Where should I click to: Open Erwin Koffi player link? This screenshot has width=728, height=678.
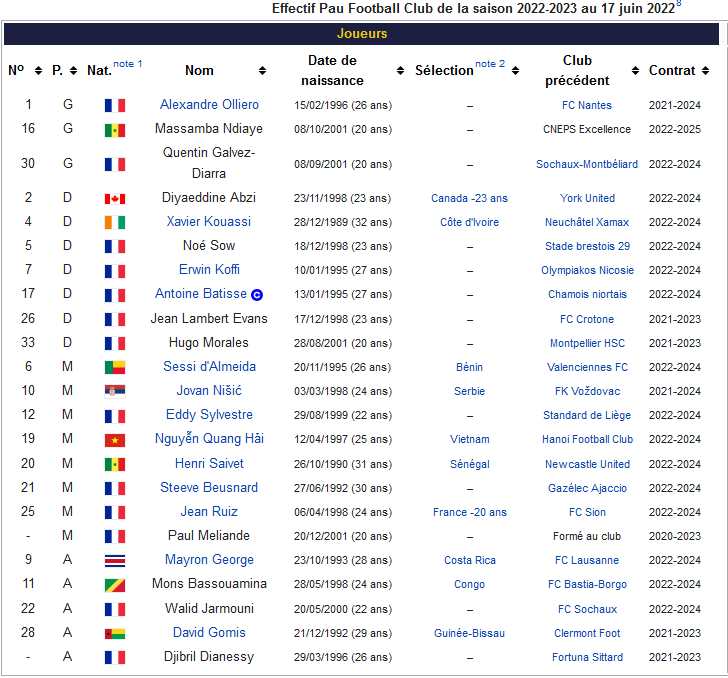[209, 270]
